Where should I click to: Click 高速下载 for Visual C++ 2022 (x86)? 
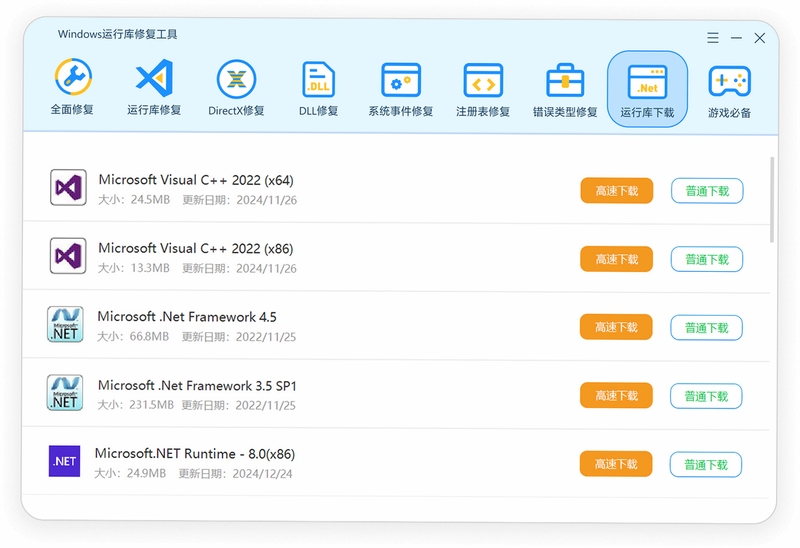point(616,259)
